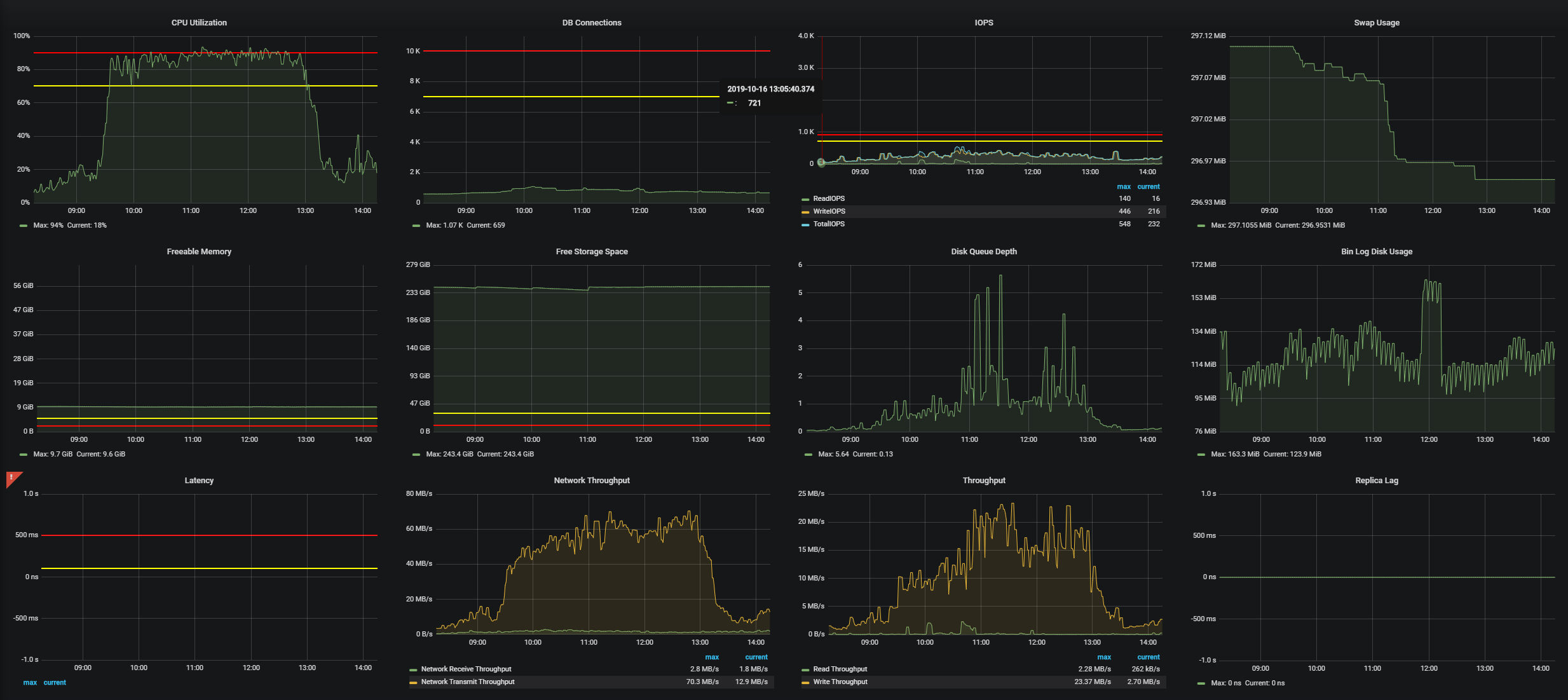1568x700 pixels.
Task: Click the Write Throughput legend color dash
Action: [805, 682]
